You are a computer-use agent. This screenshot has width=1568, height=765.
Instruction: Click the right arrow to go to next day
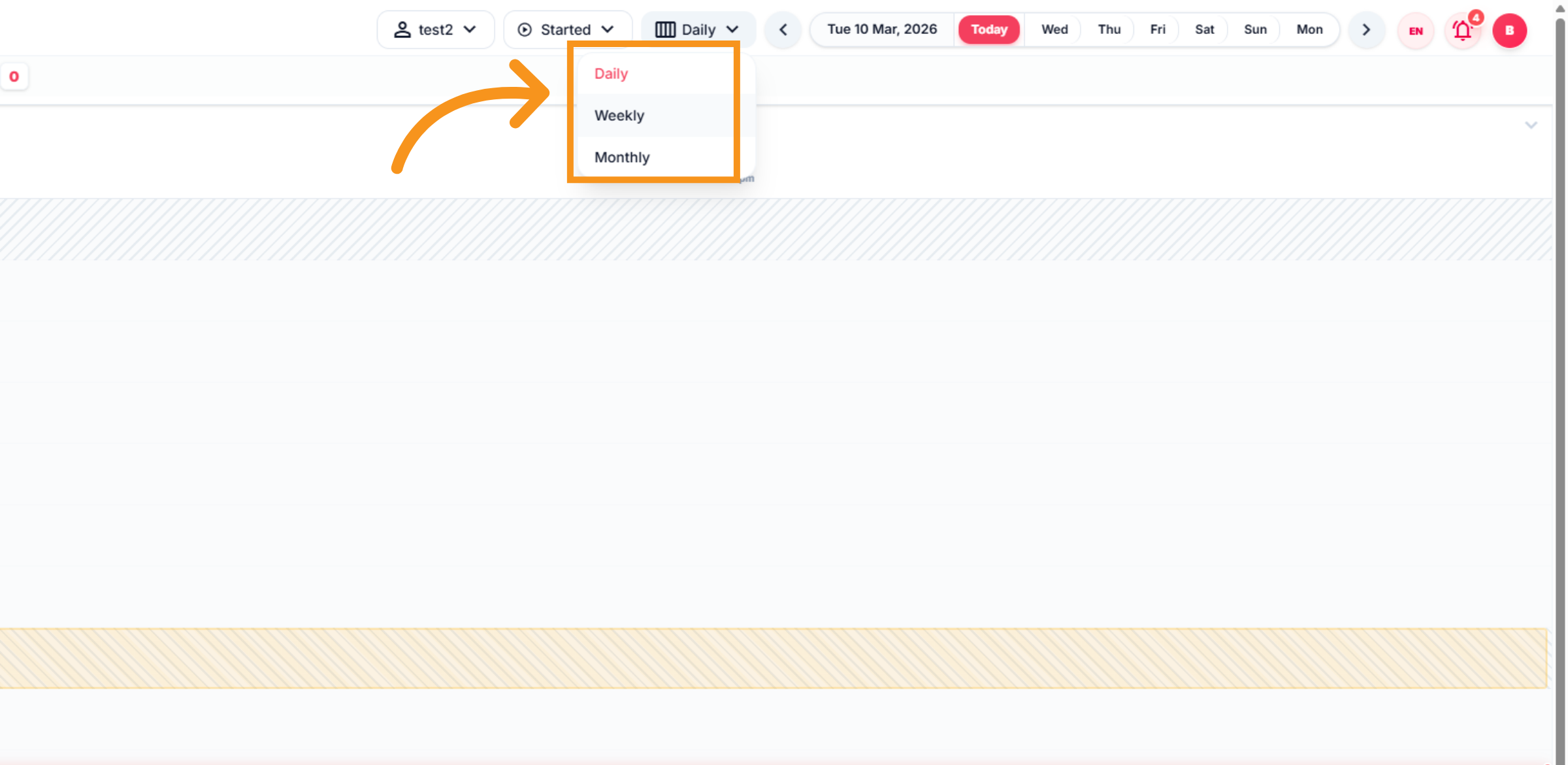pyautogui.click(x=1365, y=29)
